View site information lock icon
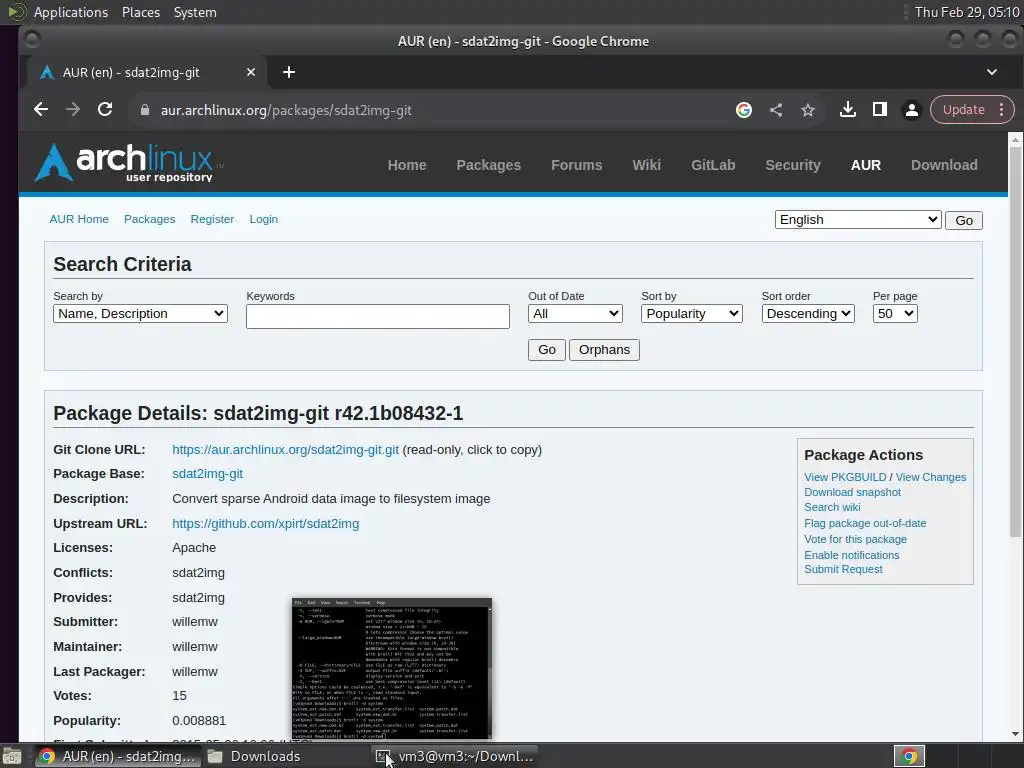This screenshot has height=768, width=1024. [145, 110]
